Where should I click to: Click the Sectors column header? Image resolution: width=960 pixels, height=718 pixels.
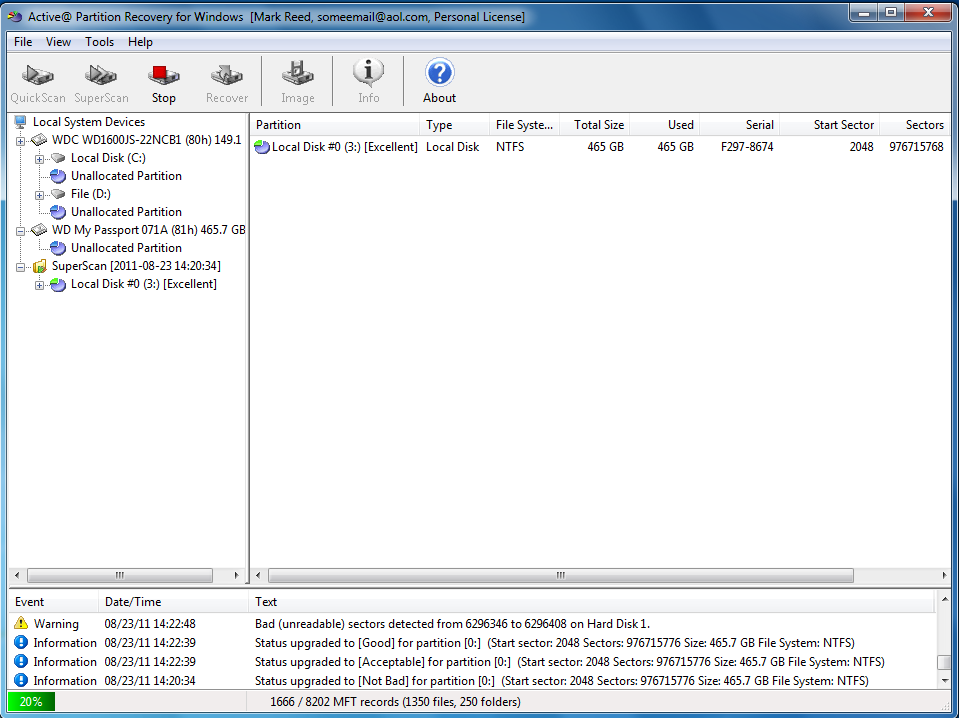tap(915, 125)
